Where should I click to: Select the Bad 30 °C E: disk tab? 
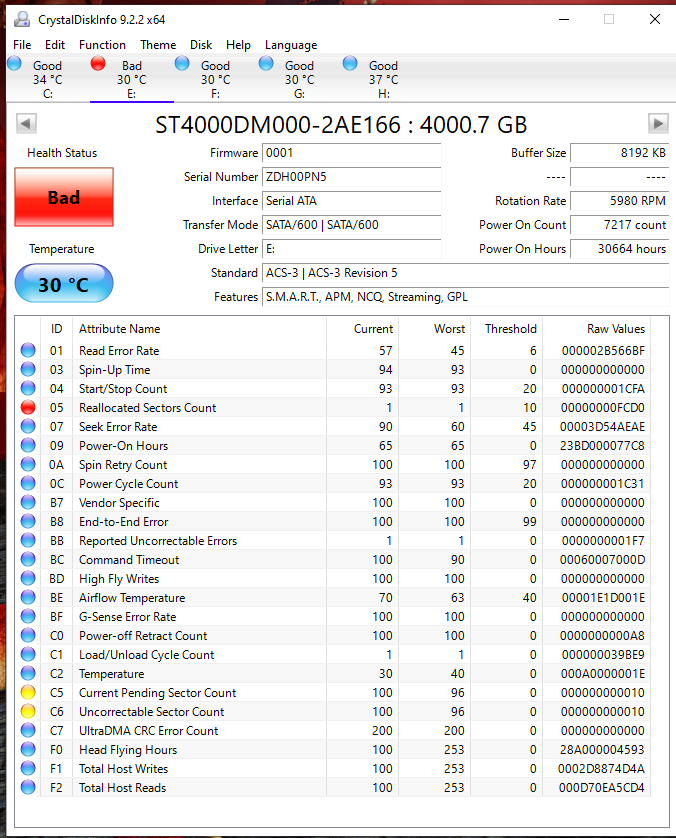pos(131,79)
